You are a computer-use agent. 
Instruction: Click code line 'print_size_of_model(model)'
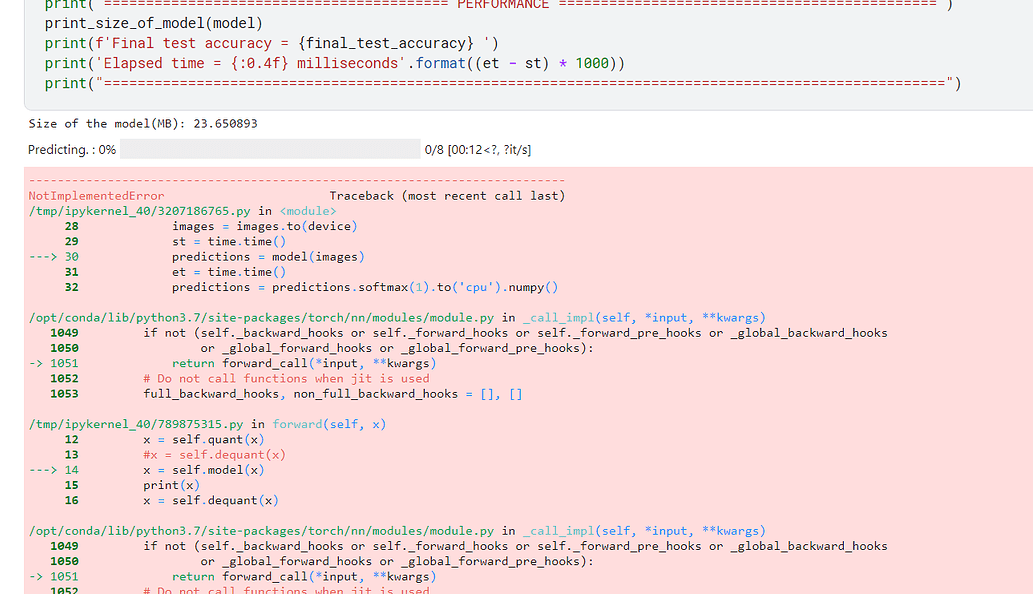click(154, 24)
